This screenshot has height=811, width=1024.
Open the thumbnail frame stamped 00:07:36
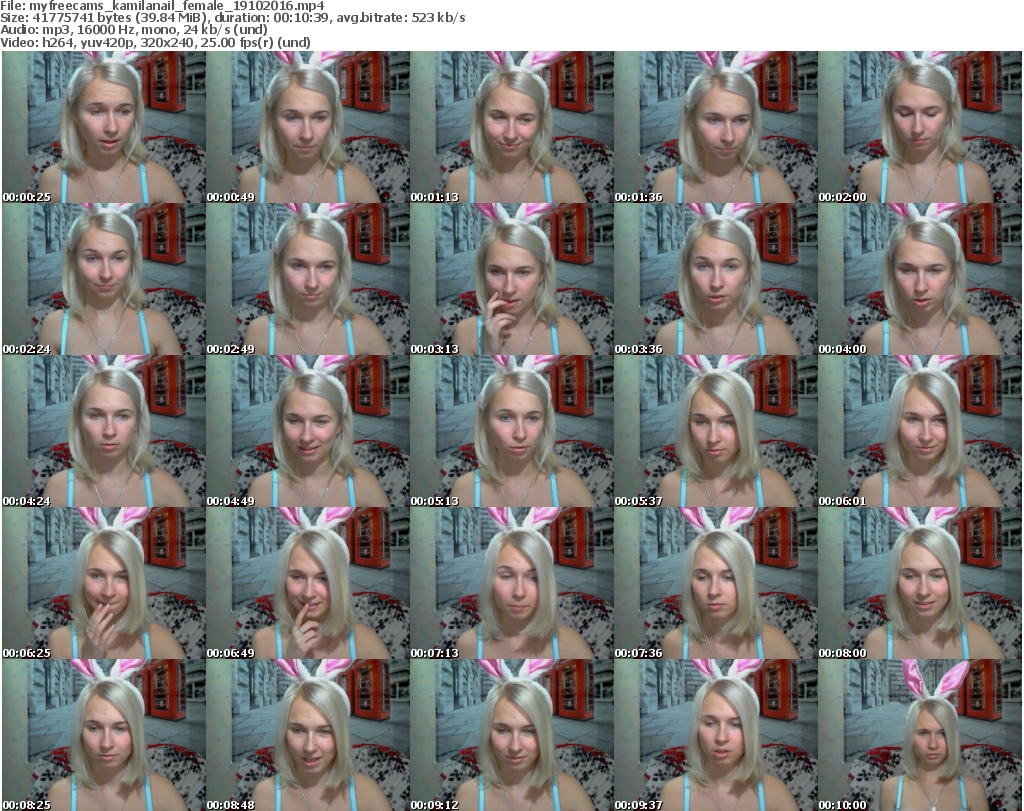716,584
